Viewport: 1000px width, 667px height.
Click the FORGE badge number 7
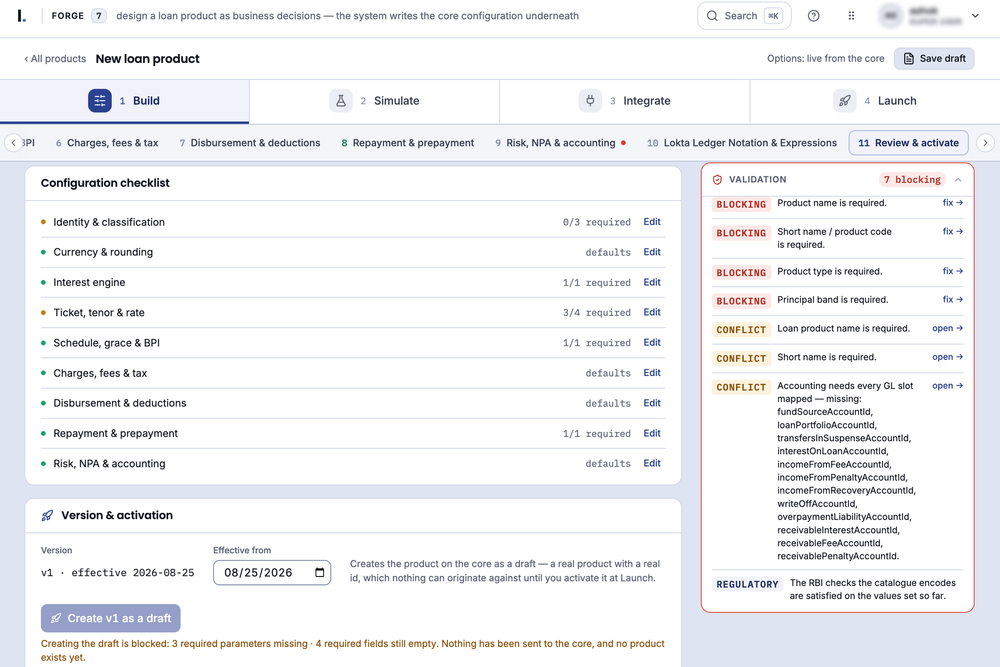coord(98,16)
